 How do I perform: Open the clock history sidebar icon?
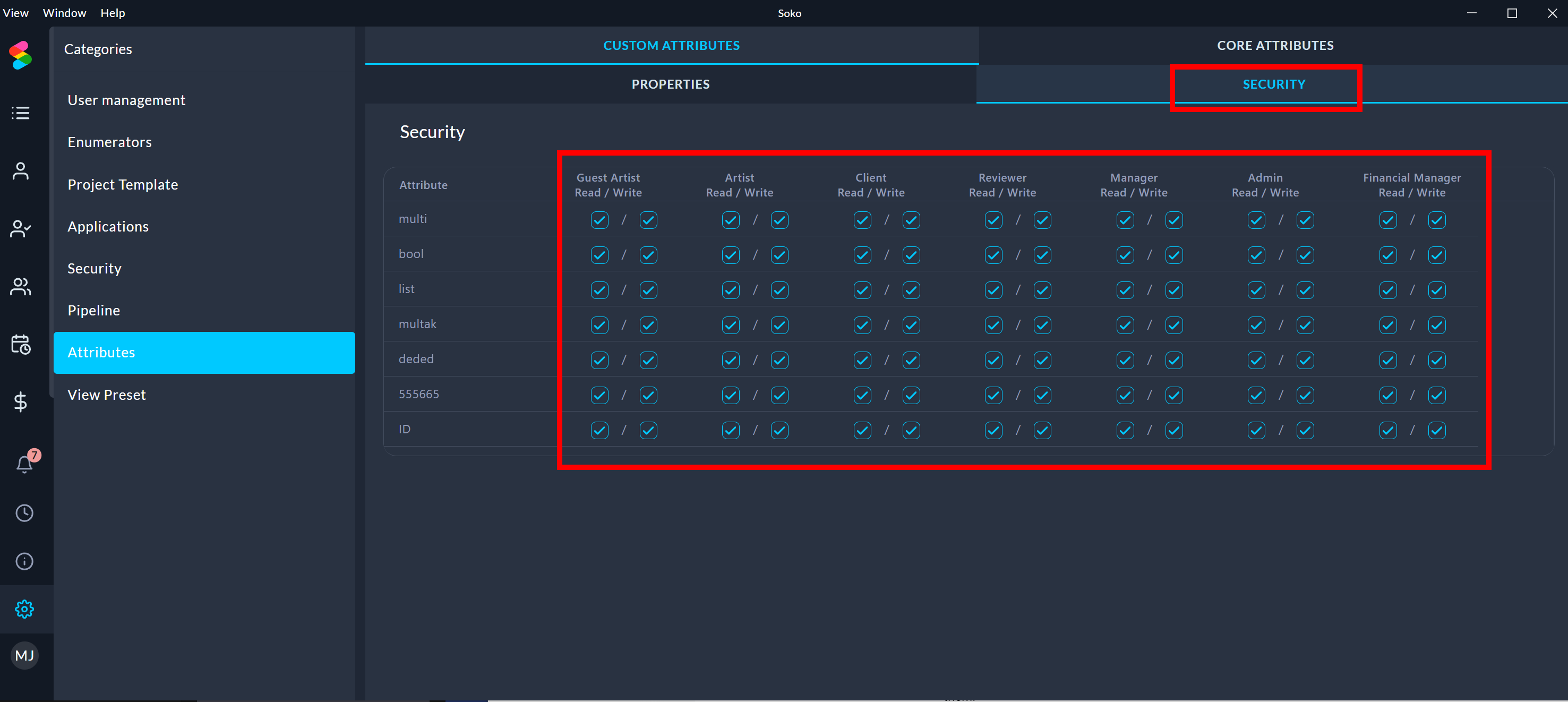coord(24,512)
